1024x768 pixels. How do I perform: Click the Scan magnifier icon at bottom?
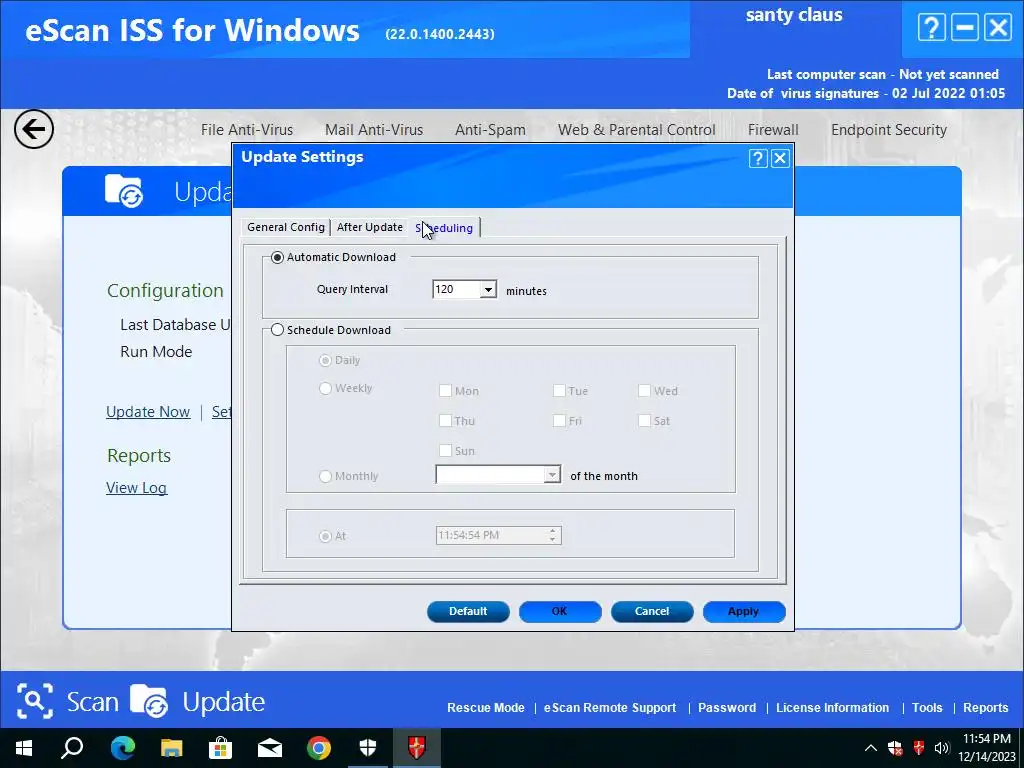click(35, 701)
